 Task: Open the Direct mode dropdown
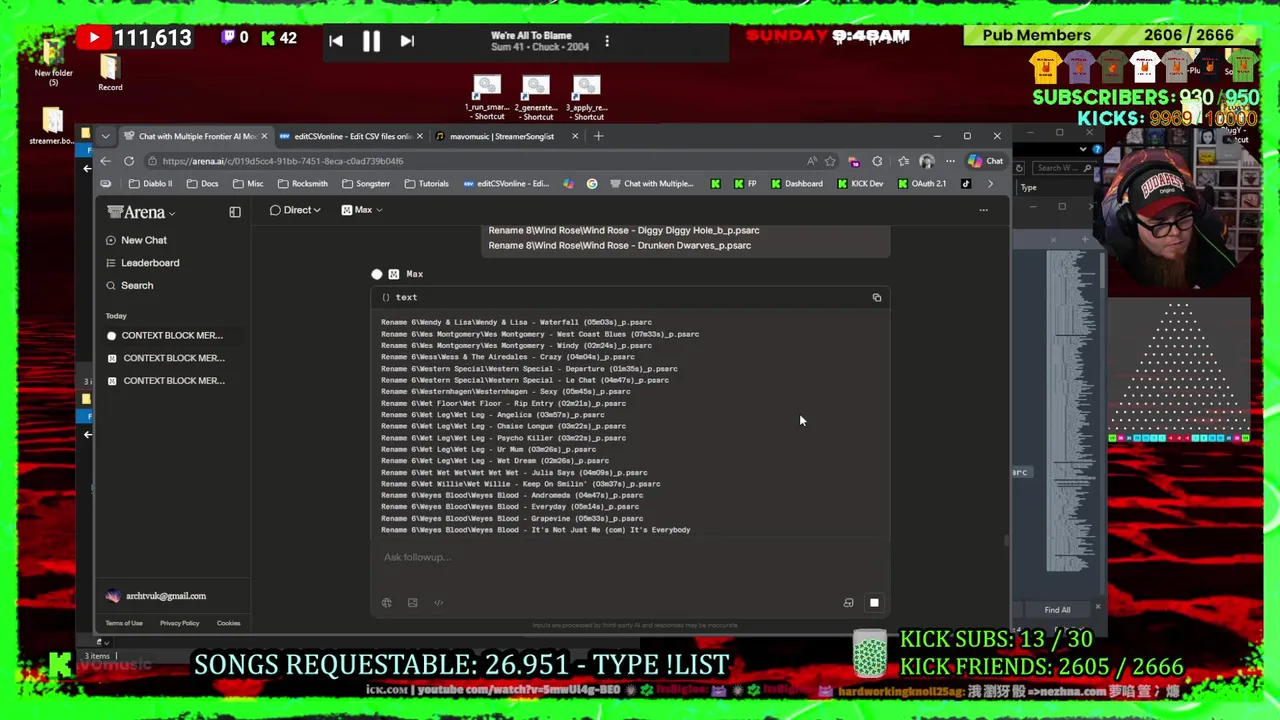295,210
